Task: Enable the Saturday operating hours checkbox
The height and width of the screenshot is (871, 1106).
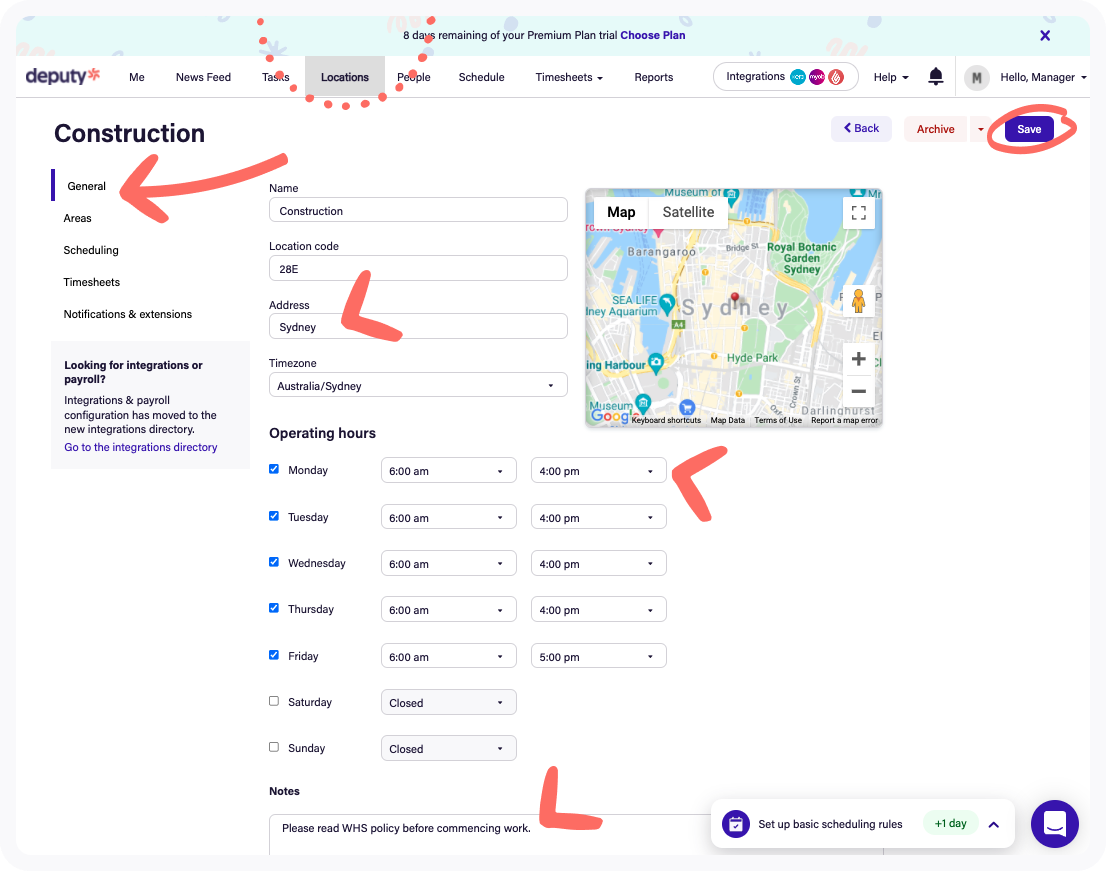Action: 274,701
